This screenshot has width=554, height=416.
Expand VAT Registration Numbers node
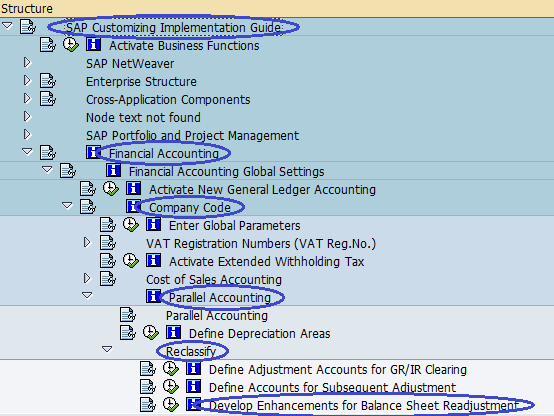point(87,243)
